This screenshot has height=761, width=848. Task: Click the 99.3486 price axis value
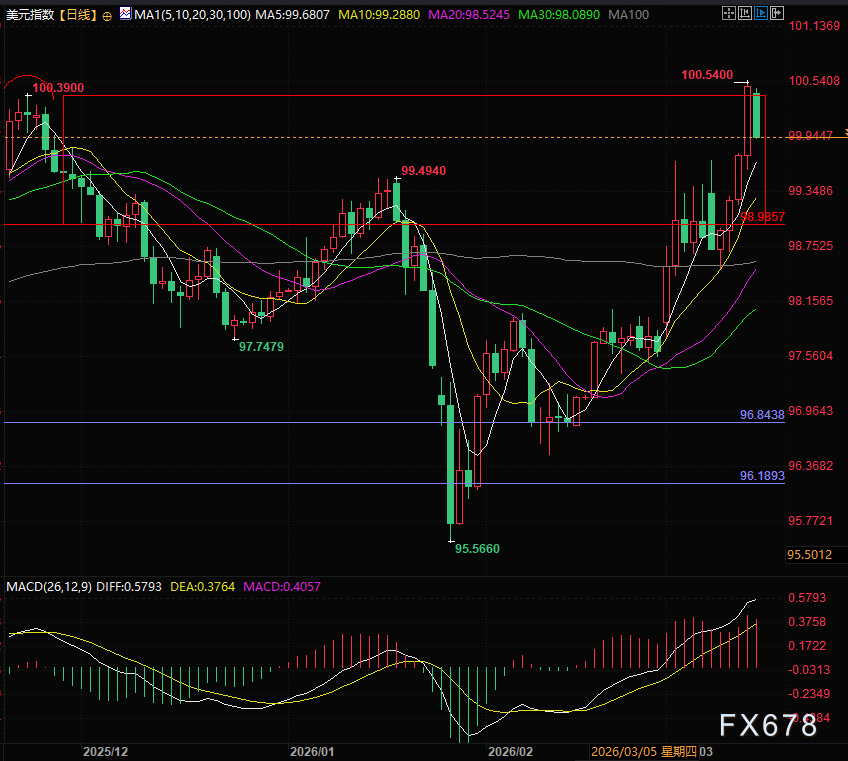(x=811, y=191)
